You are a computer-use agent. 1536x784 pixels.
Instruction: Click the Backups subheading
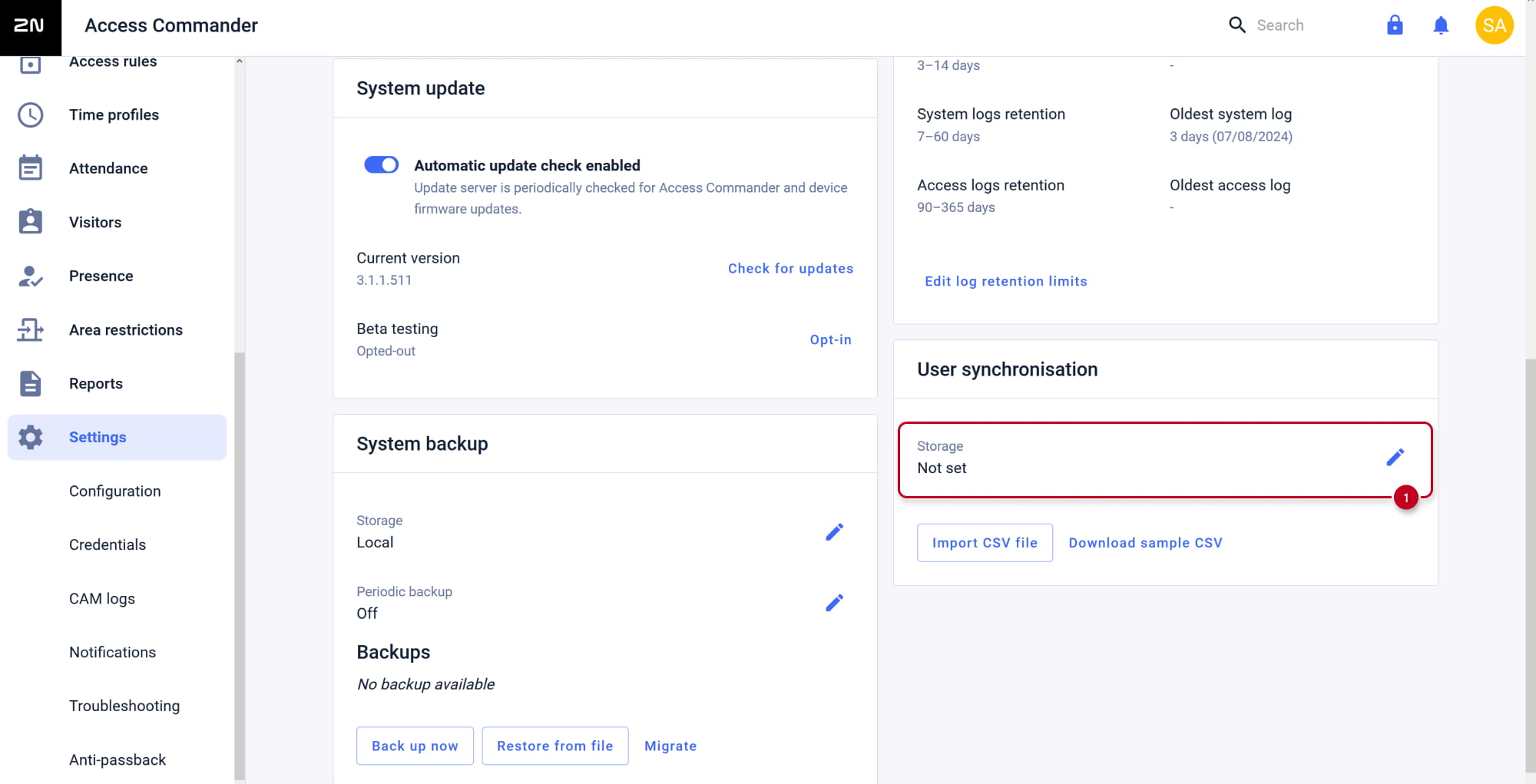click(x=393, y=652)
